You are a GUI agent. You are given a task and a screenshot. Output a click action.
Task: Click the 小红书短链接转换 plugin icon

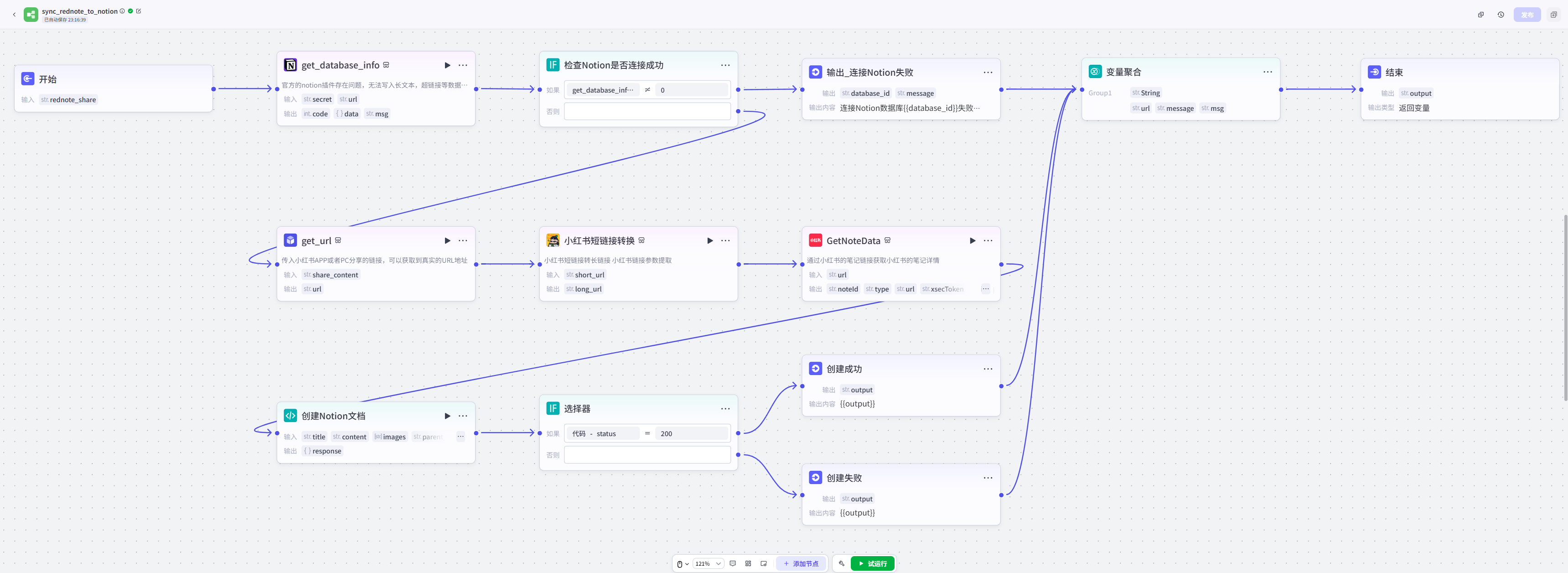pos(553,240)
